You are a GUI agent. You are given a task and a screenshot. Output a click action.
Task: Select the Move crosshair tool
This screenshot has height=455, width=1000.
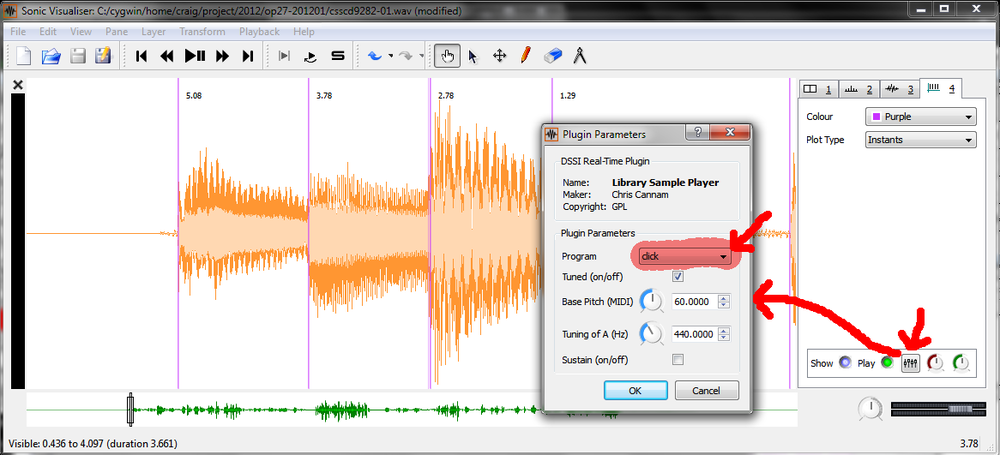(x=499, y=56)
